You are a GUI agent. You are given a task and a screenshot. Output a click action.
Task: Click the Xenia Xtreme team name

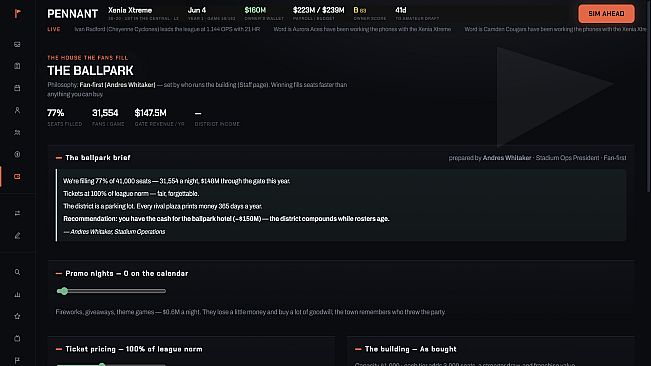[130, 10]
